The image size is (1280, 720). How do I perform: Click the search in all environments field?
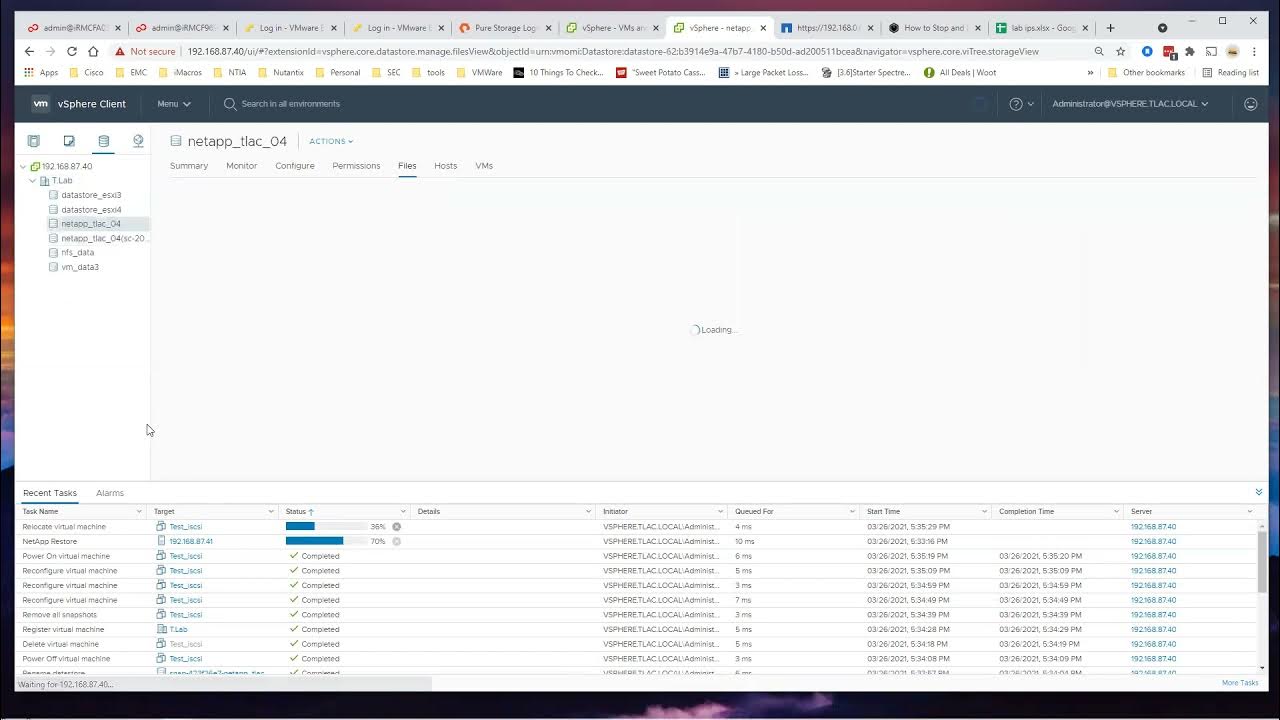pos(290,104)
